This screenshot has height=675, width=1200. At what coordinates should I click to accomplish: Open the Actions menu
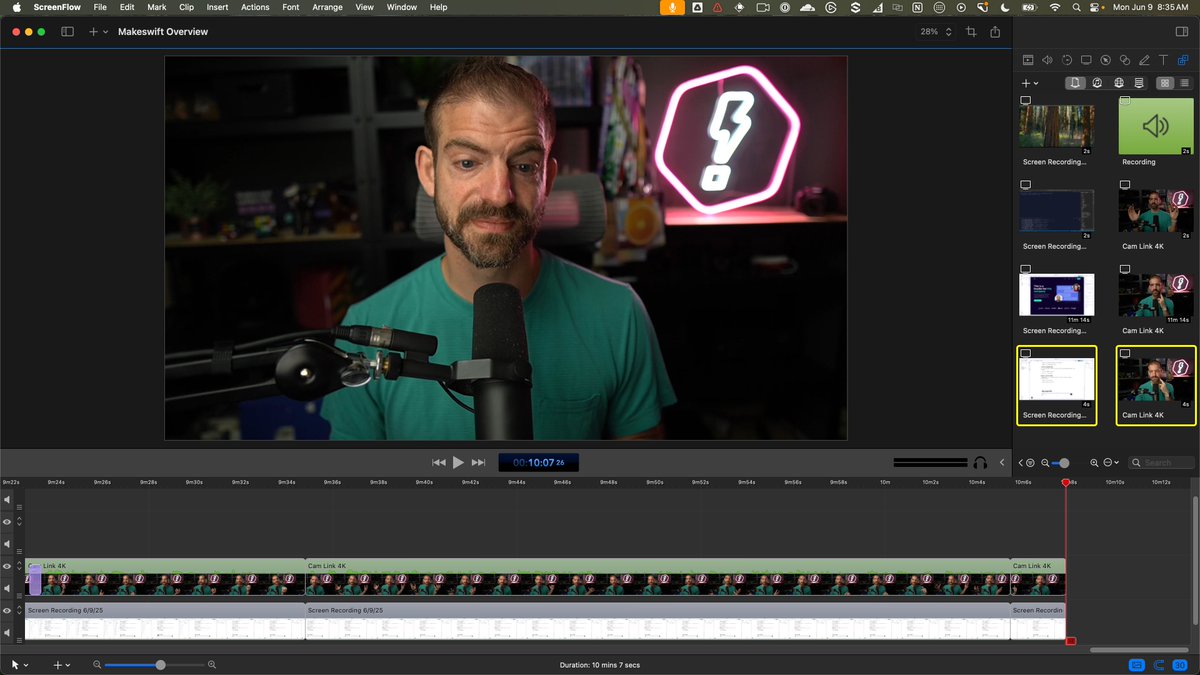(x=255, y=7)
